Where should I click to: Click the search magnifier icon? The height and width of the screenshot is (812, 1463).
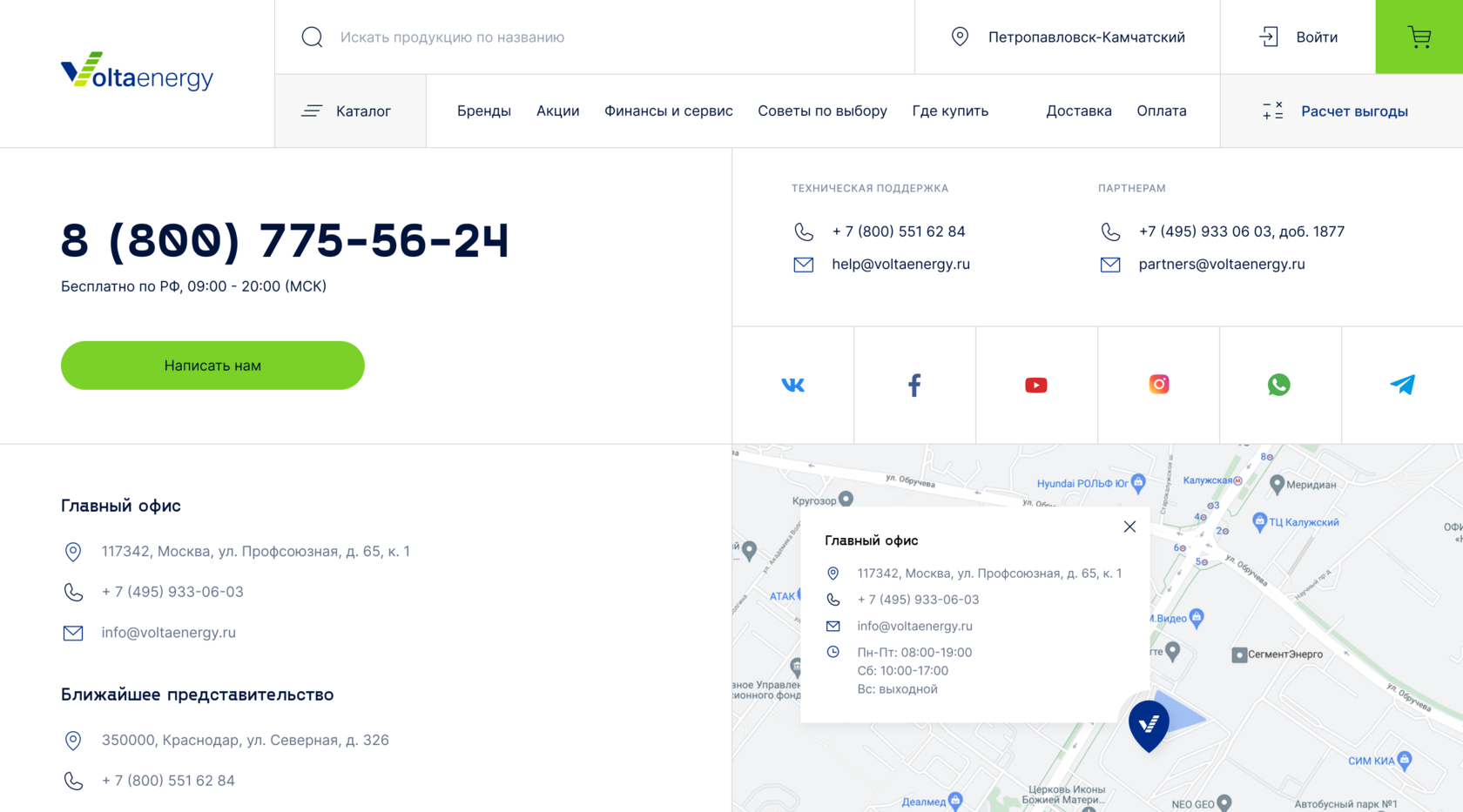312,37
